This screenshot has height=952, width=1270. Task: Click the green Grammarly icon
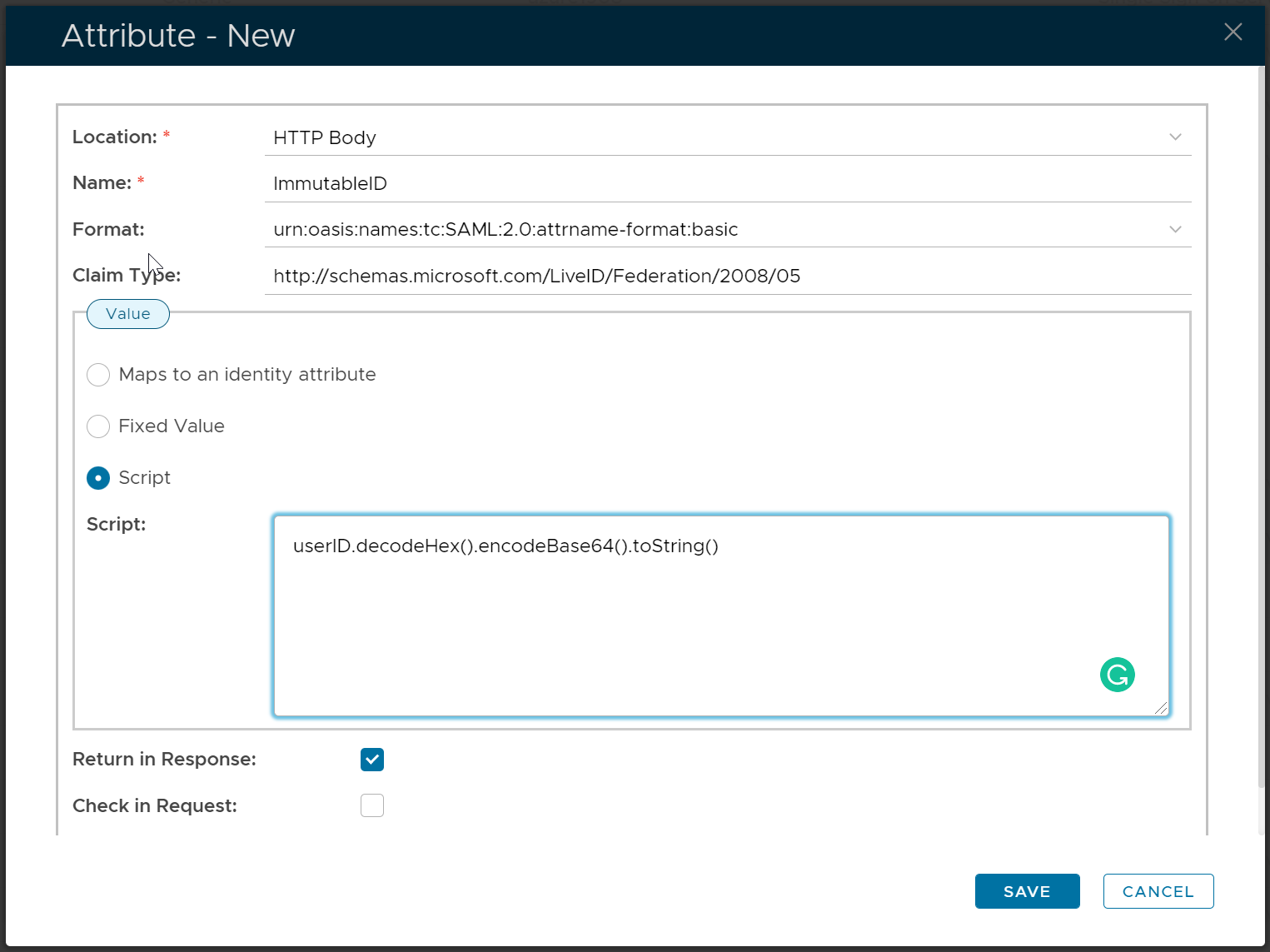(x=1117, y=675)
